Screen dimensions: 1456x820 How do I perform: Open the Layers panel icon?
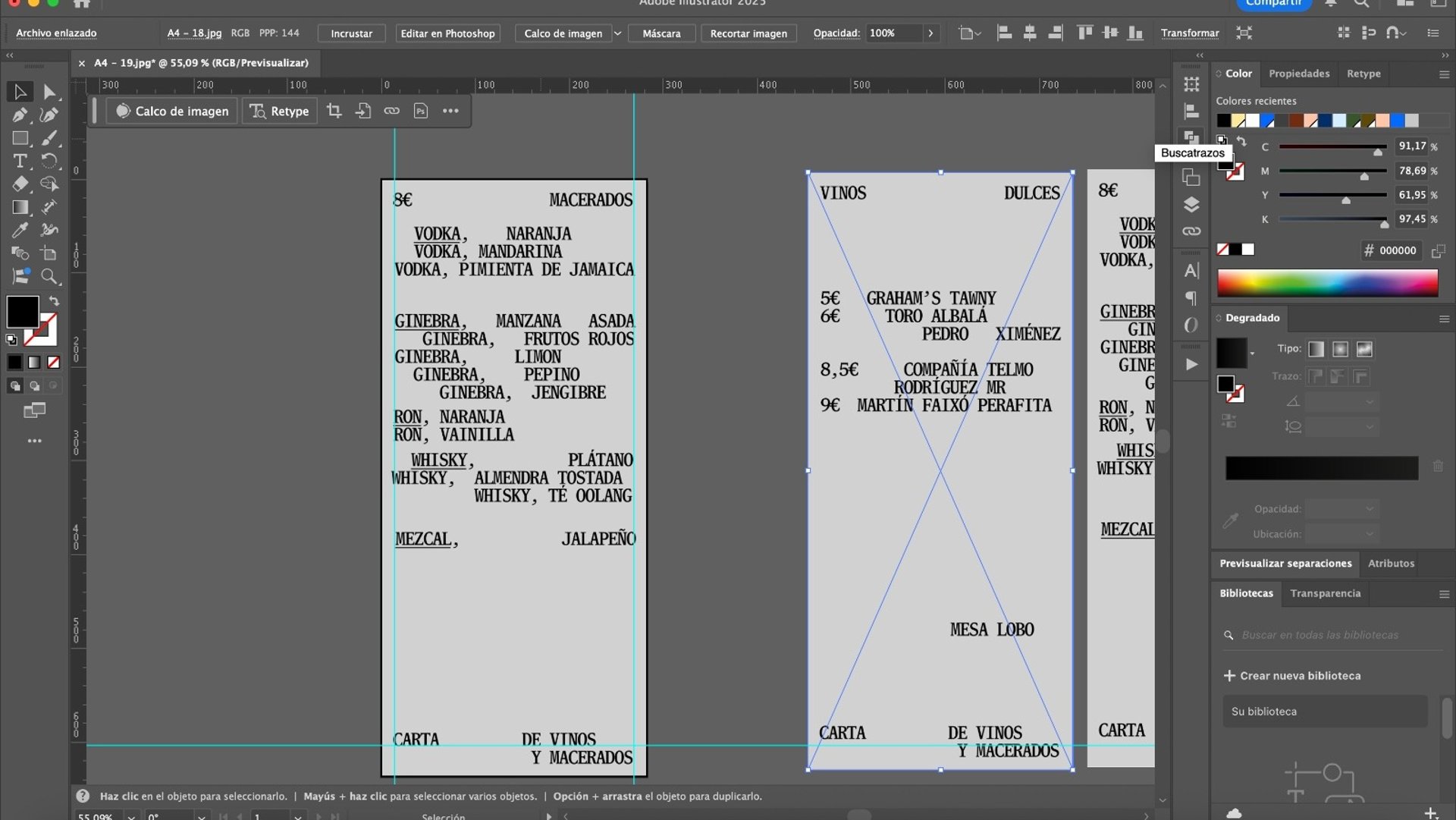point(1191,205)
